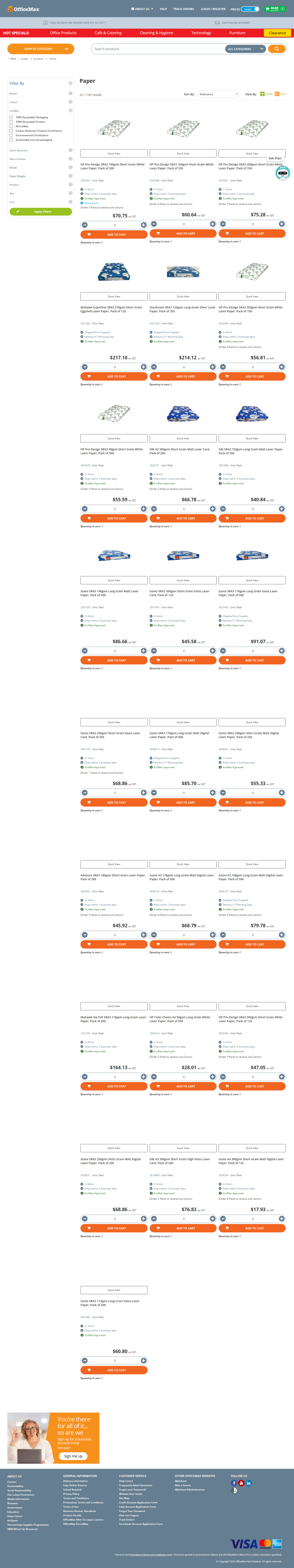This screenshot has width=294, height=1568.
Task: Collapse the EcoMax filter section
Action: point(70,111)
